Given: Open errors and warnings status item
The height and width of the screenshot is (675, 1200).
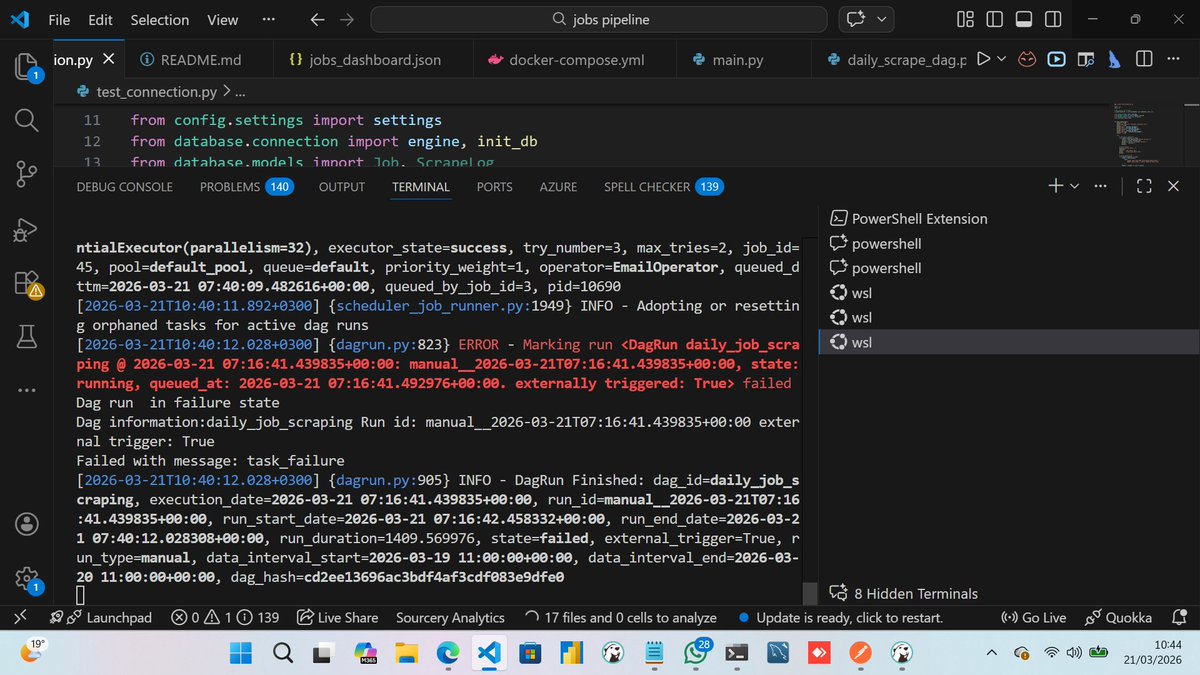Looking at the screenshot, I should pyautogui.click(x=225, y=618).
